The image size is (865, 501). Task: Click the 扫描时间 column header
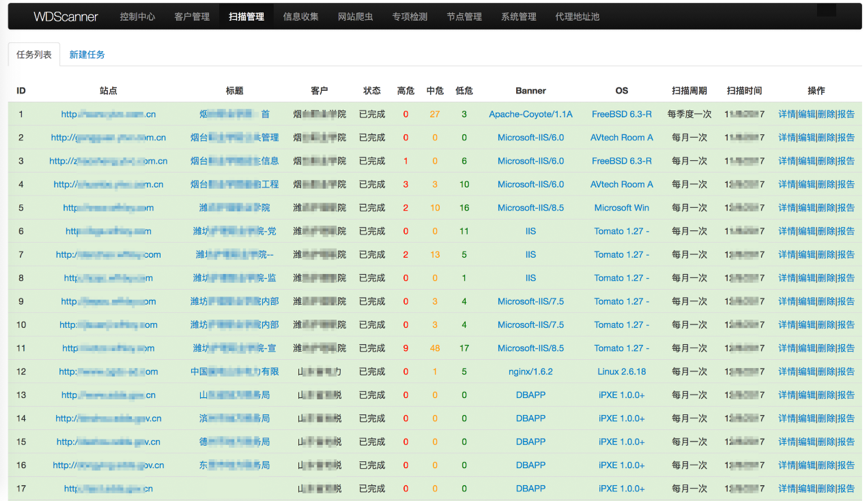click(744, 90)
